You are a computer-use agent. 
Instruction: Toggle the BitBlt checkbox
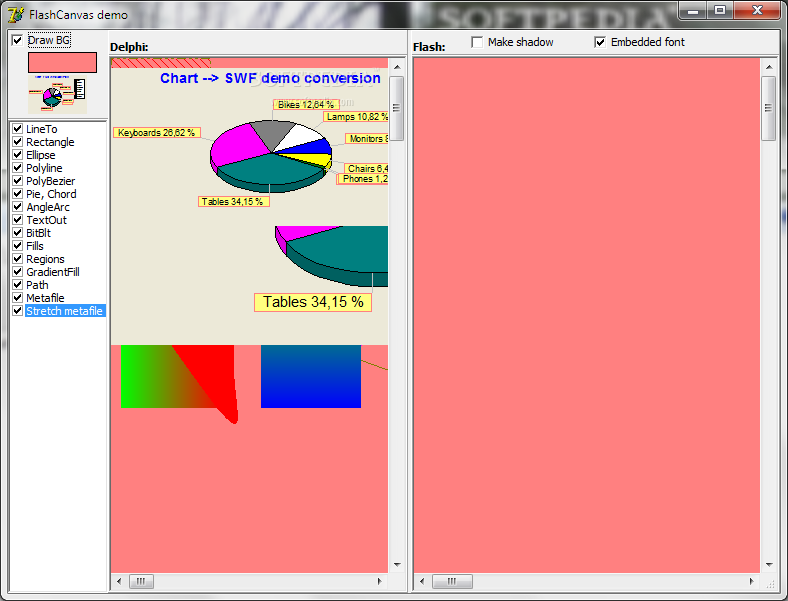(x=18, y=233)
